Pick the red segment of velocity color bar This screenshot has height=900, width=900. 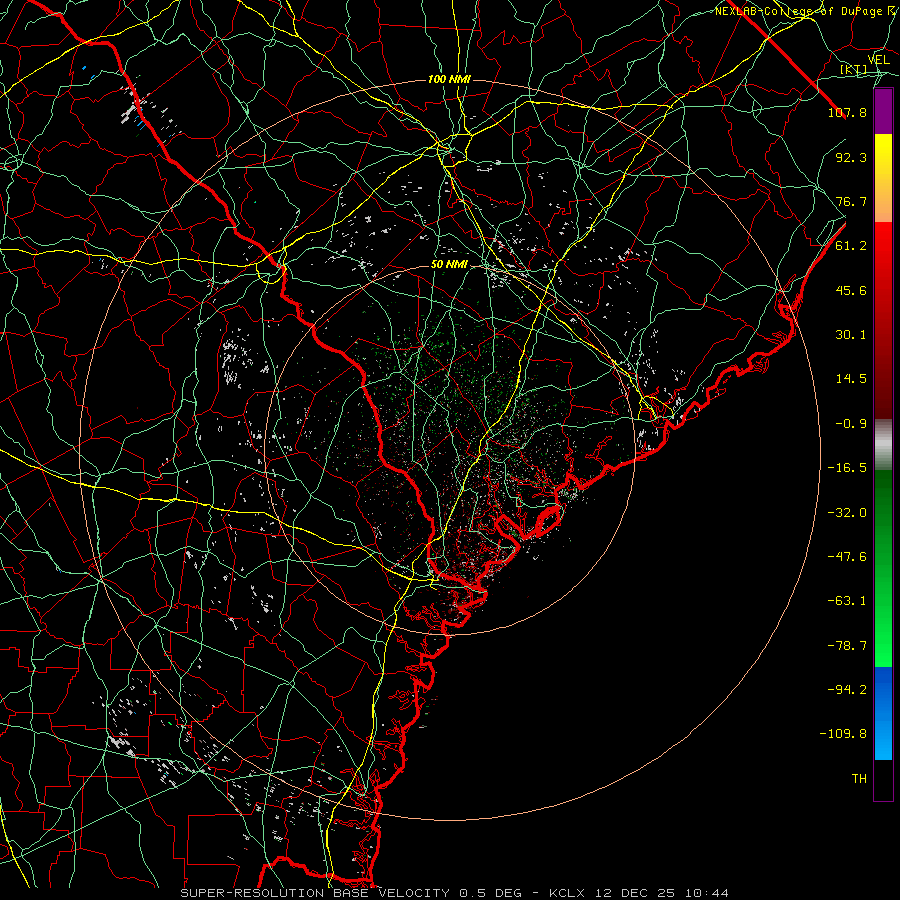[x=883, y=320]
